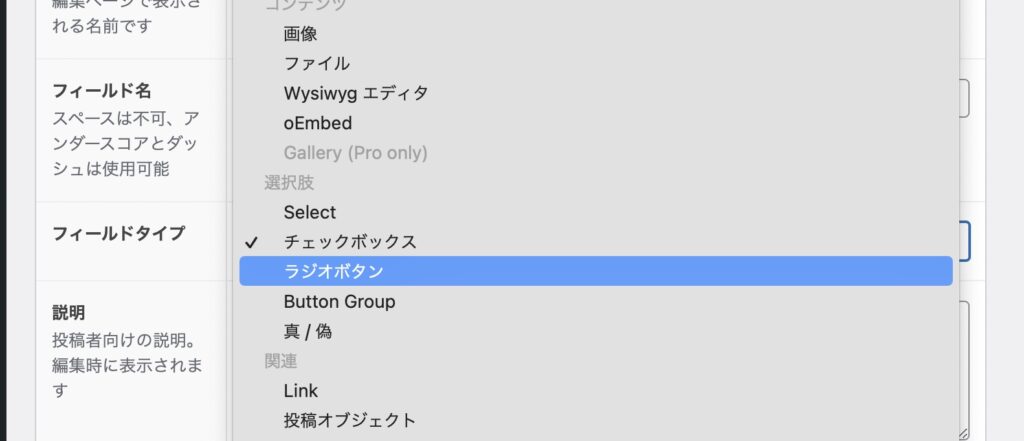Select the チェックボックス option
The width and height of the screenshot is (1024, 441).
click(350, 242)
